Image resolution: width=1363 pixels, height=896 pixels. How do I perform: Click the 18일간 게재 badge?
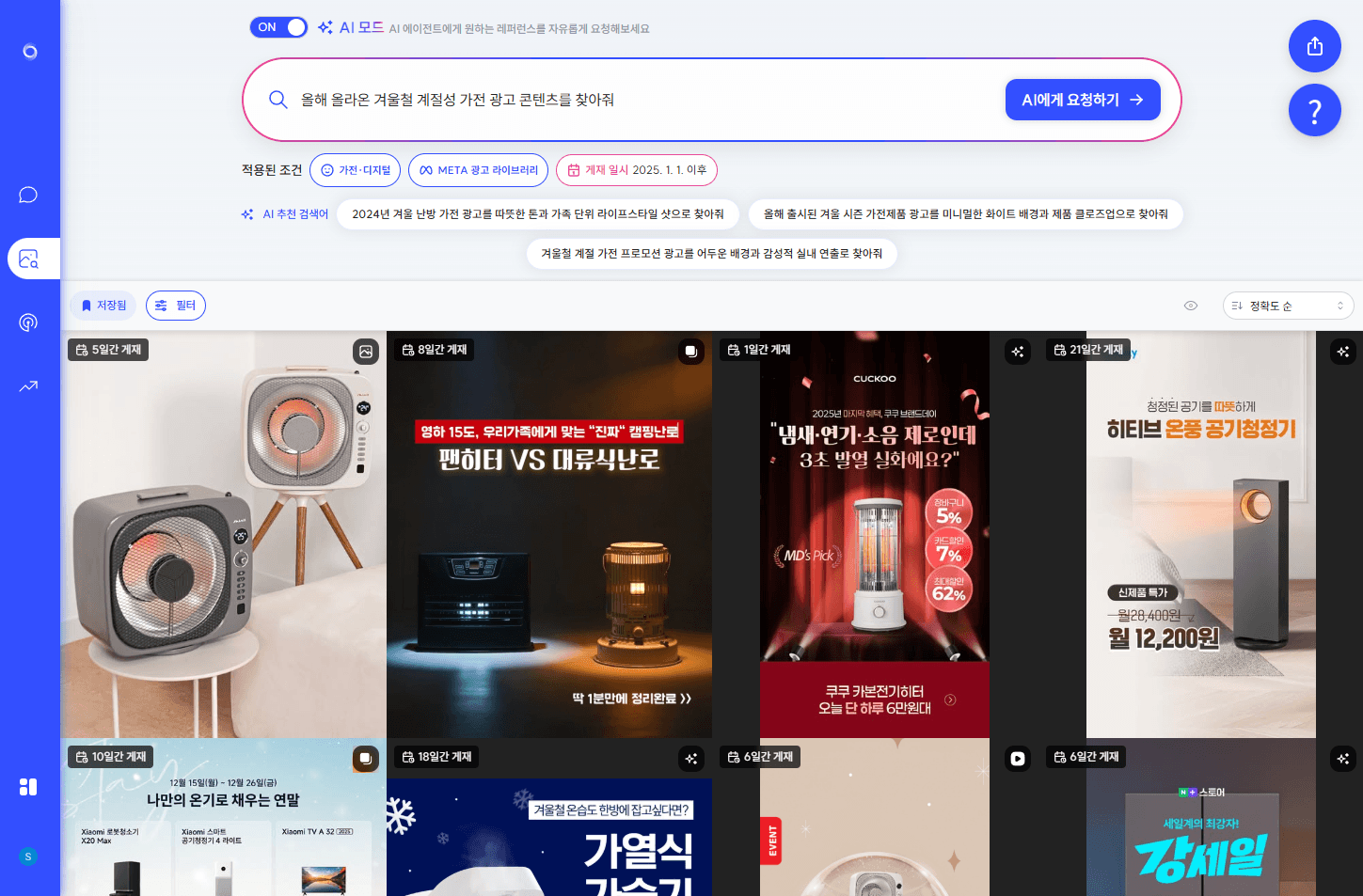click(437, 757)
